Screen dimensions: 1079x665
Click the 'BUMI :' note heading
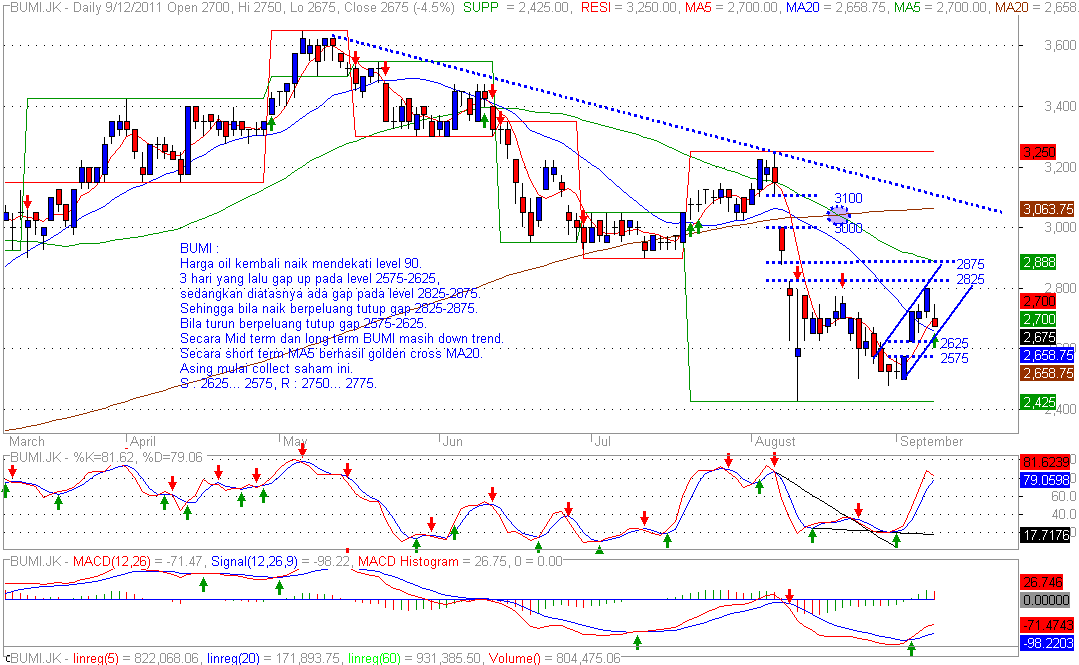(x=200, y=249)
